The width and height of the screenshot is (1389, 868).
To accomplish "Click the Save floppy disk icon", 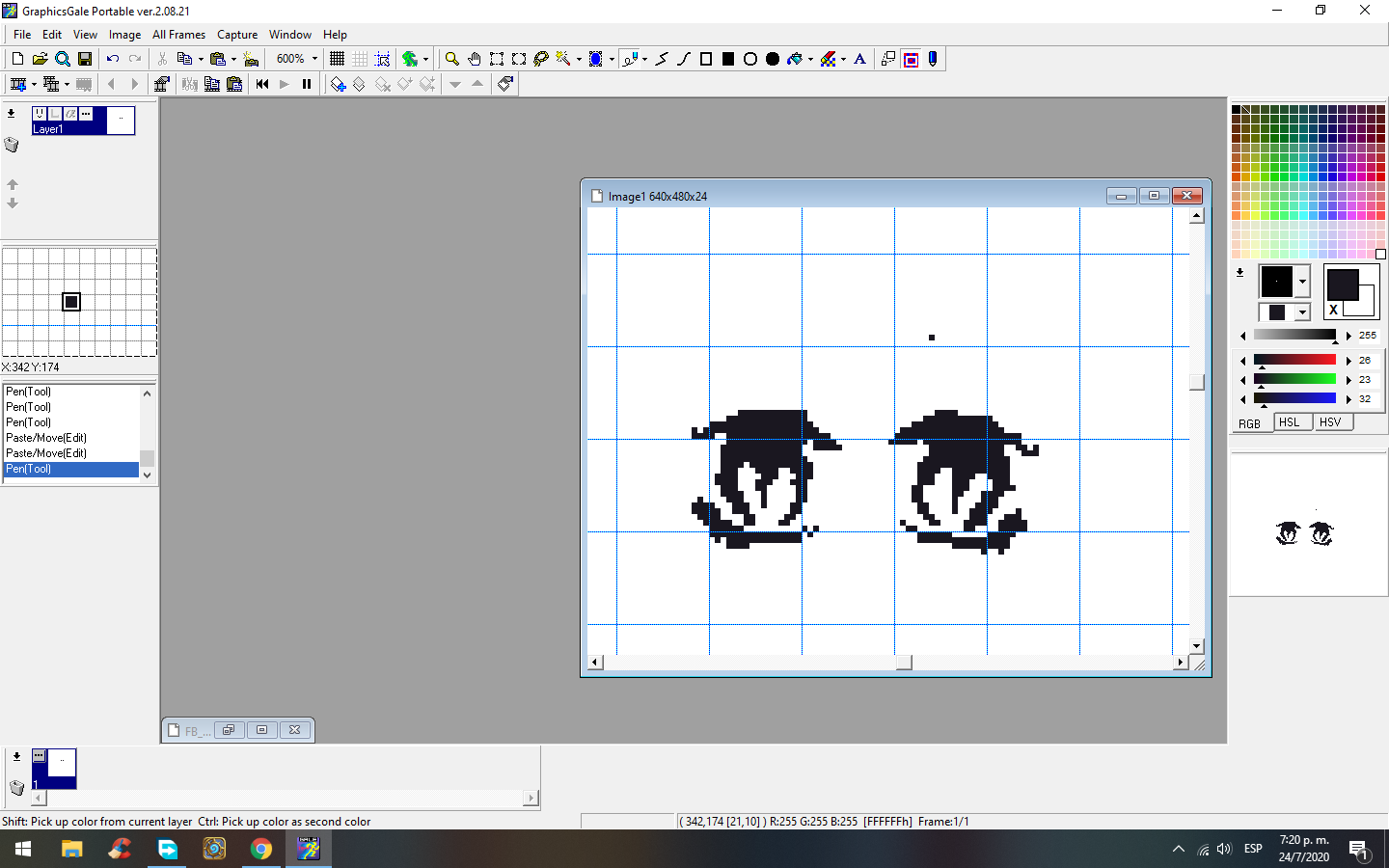I will [x=85, y=59].
